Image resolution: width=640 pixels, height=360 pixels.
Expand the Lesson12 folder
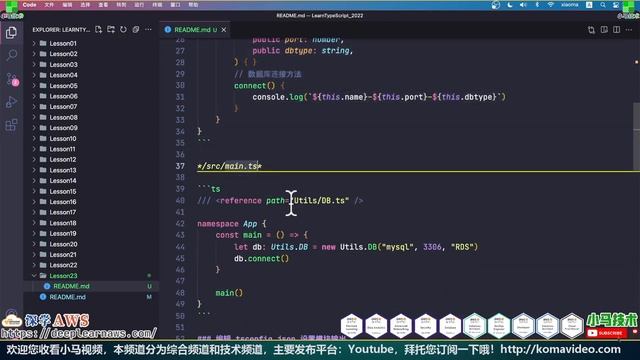pyautogui.click(x=34, y=160)
